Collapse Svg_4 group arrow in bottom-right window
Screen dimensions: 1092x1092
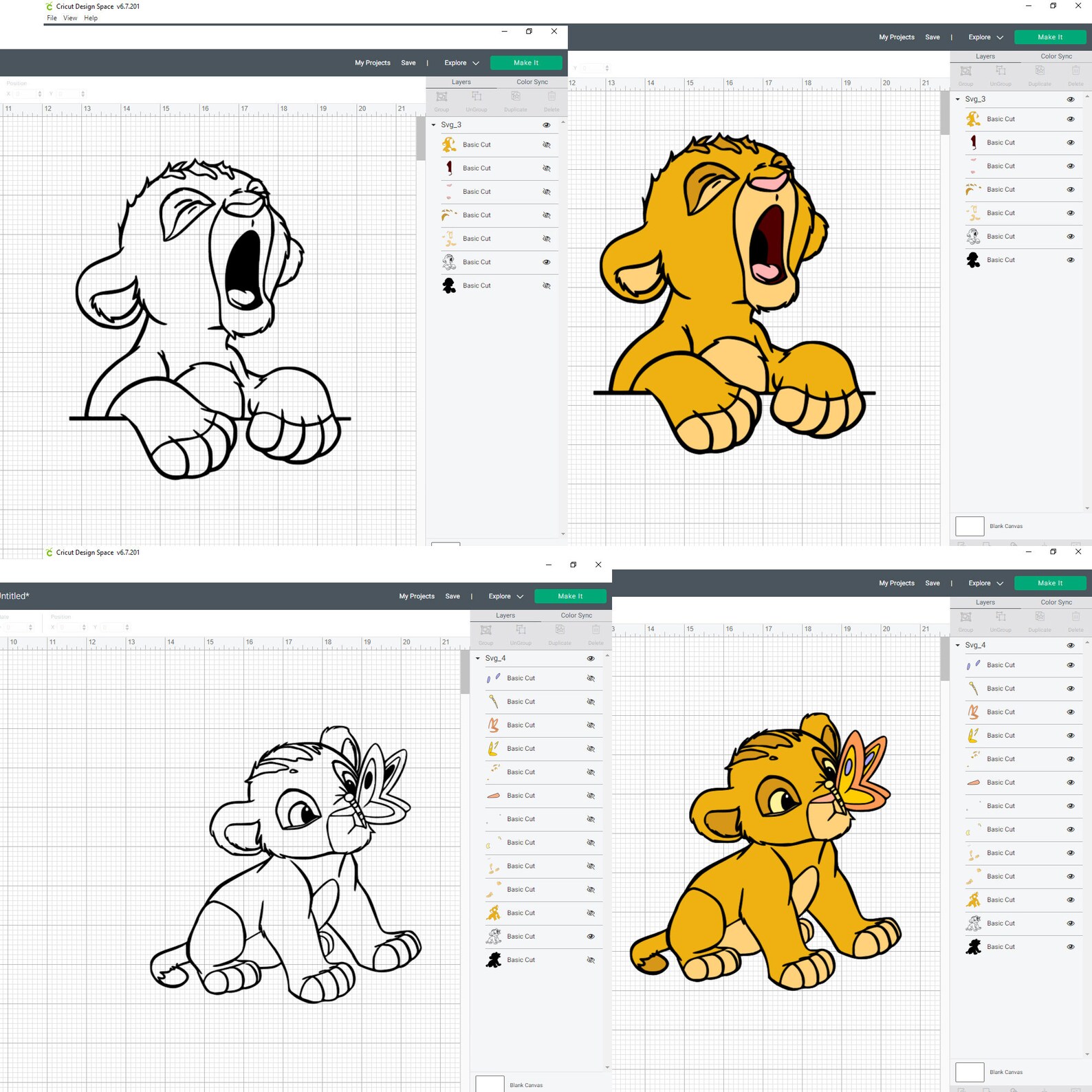(x=957, y=646)
